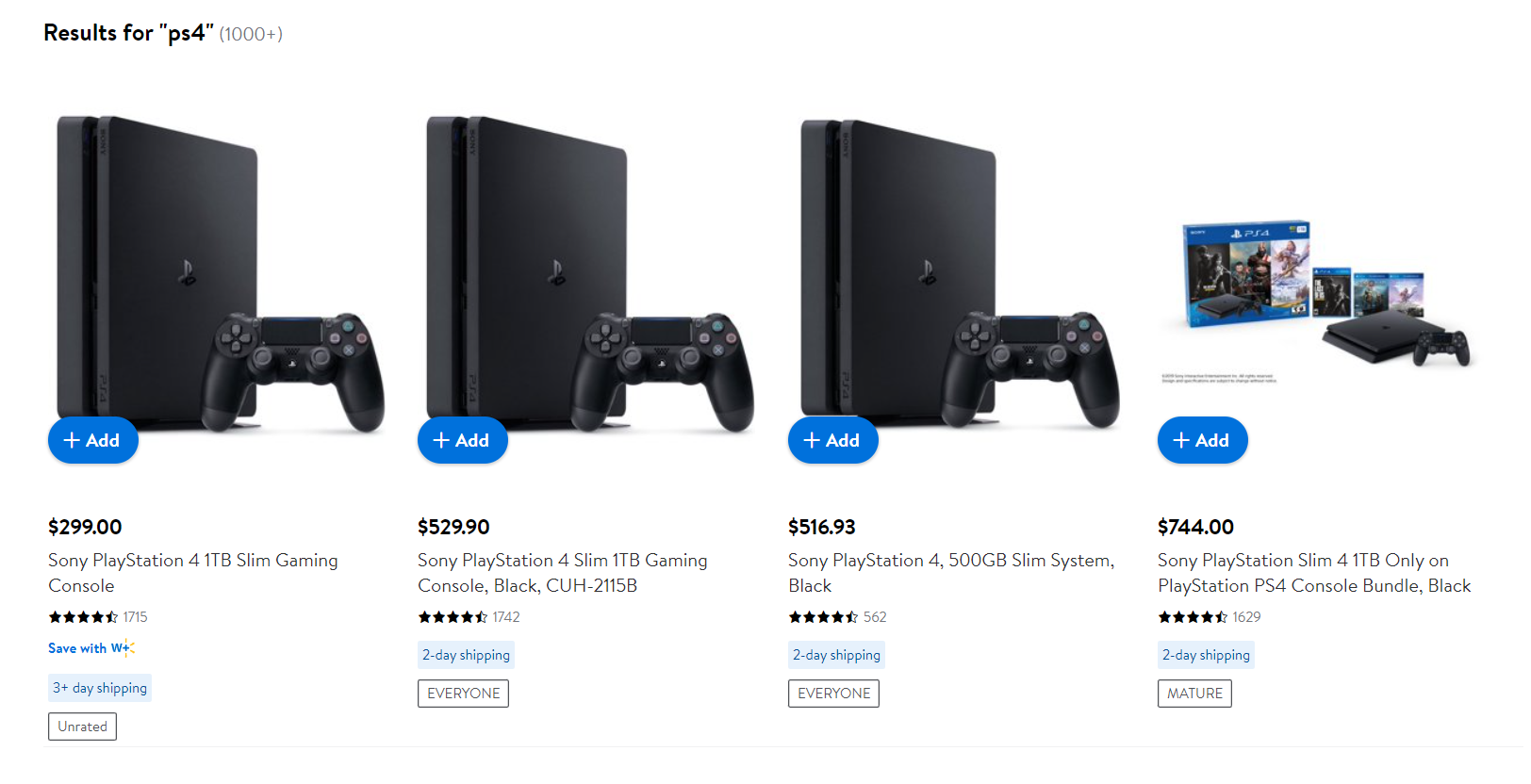Add the $299.00 PlayStation 4 to cart
Image resolution: width=1531 pixels, height=784 pixels.
pos(92,440)
